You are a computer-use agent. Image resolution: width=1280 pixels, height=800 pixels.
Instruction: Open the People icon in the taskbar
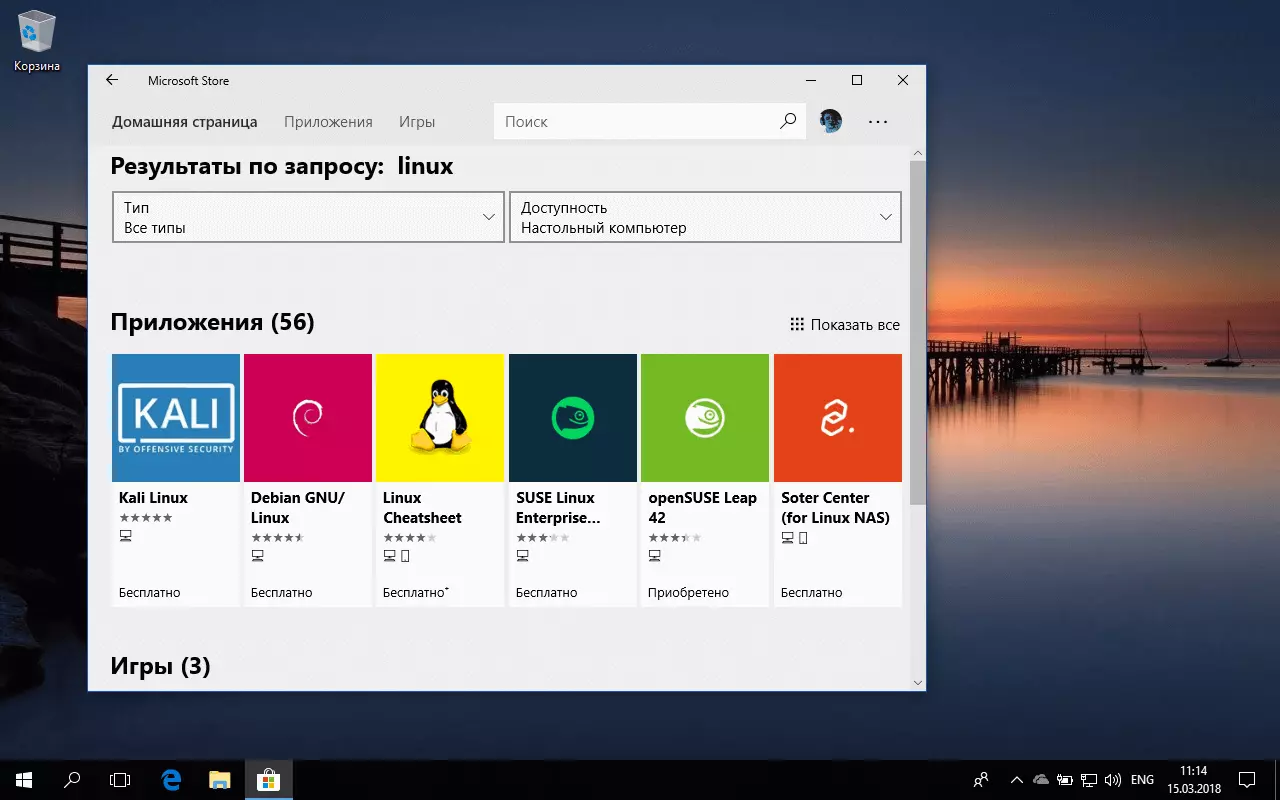point(982,779)
